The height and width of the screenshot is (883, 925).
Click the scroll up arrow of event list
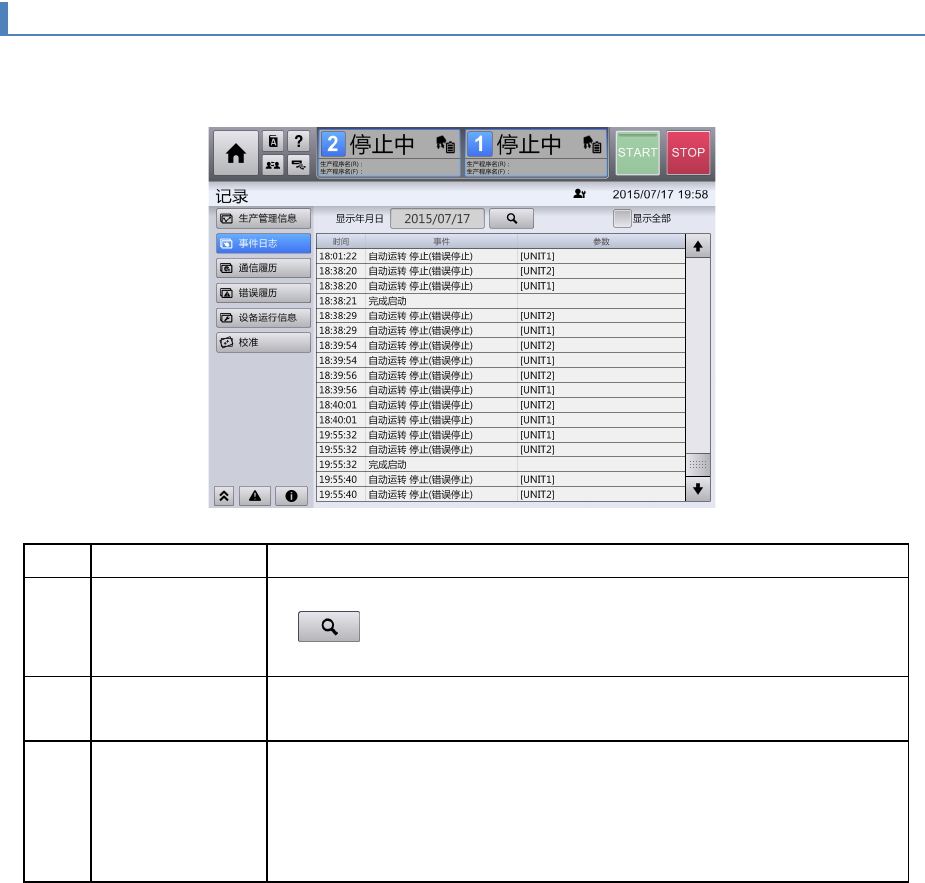[698, 246]
